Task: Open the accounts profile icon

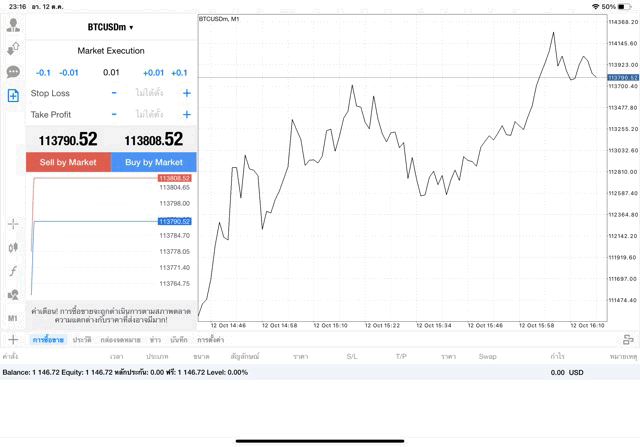Action: point(13,25)
